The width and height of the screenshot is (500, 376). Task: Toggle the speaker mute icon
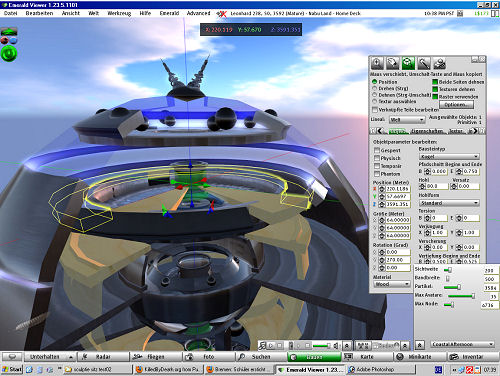336,345
